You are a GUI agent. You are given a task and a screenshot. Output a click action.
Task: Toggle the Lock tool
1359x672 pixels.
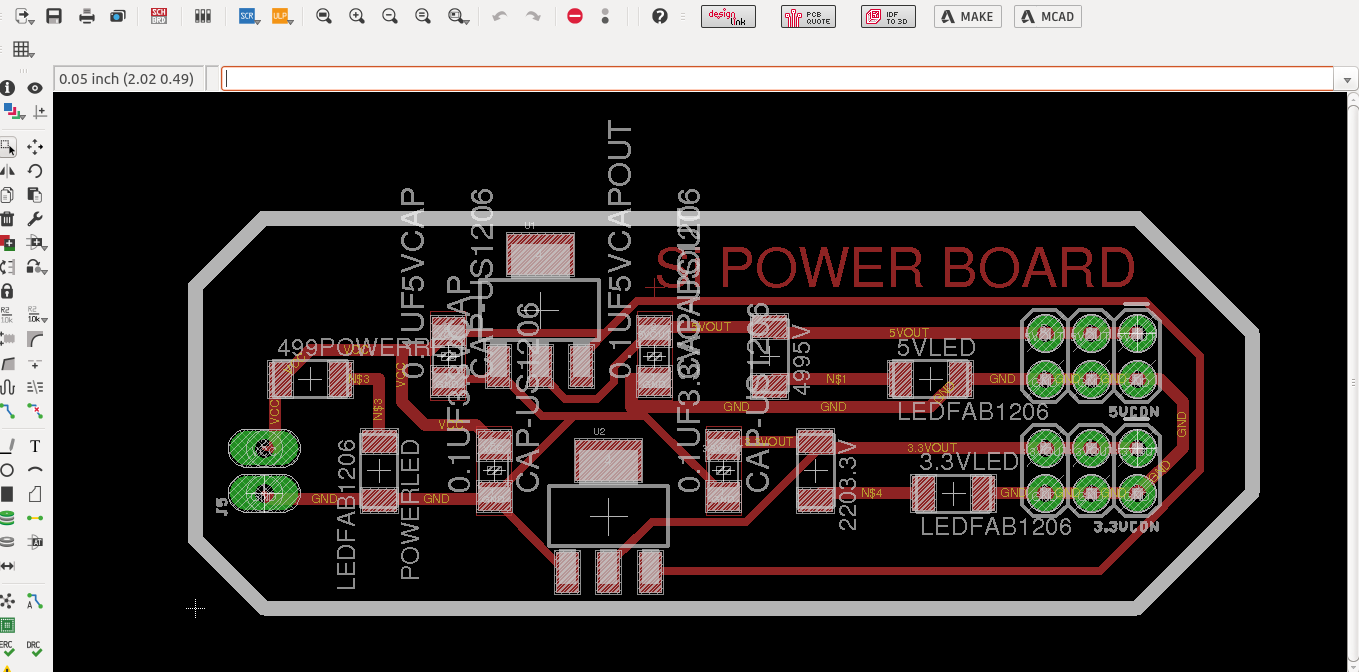click(7, 291)
